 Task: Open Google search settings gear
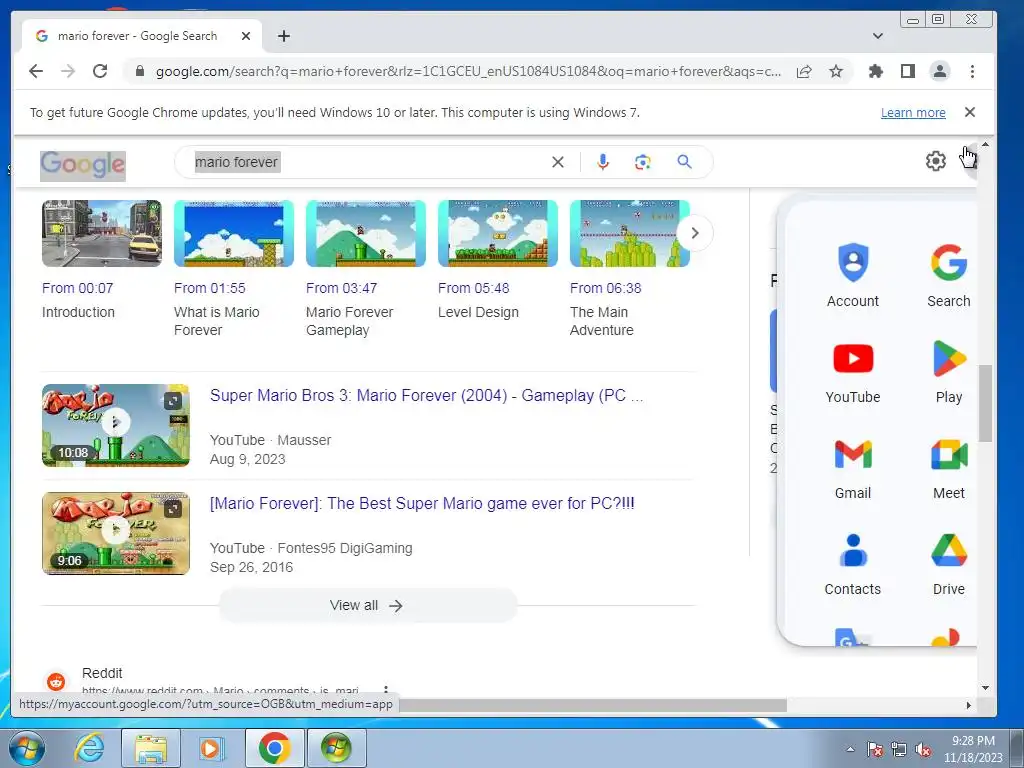(936, 161)
